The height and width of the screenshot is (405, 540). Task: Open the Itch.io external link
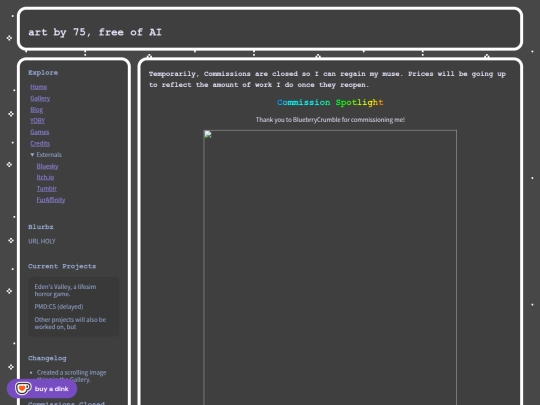click(x=45, y=177)
